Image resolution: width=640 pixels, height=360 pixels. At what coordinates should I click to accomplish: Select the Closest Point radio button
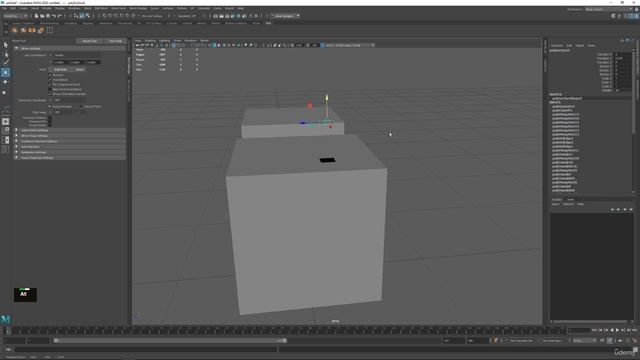click(81, 107)
